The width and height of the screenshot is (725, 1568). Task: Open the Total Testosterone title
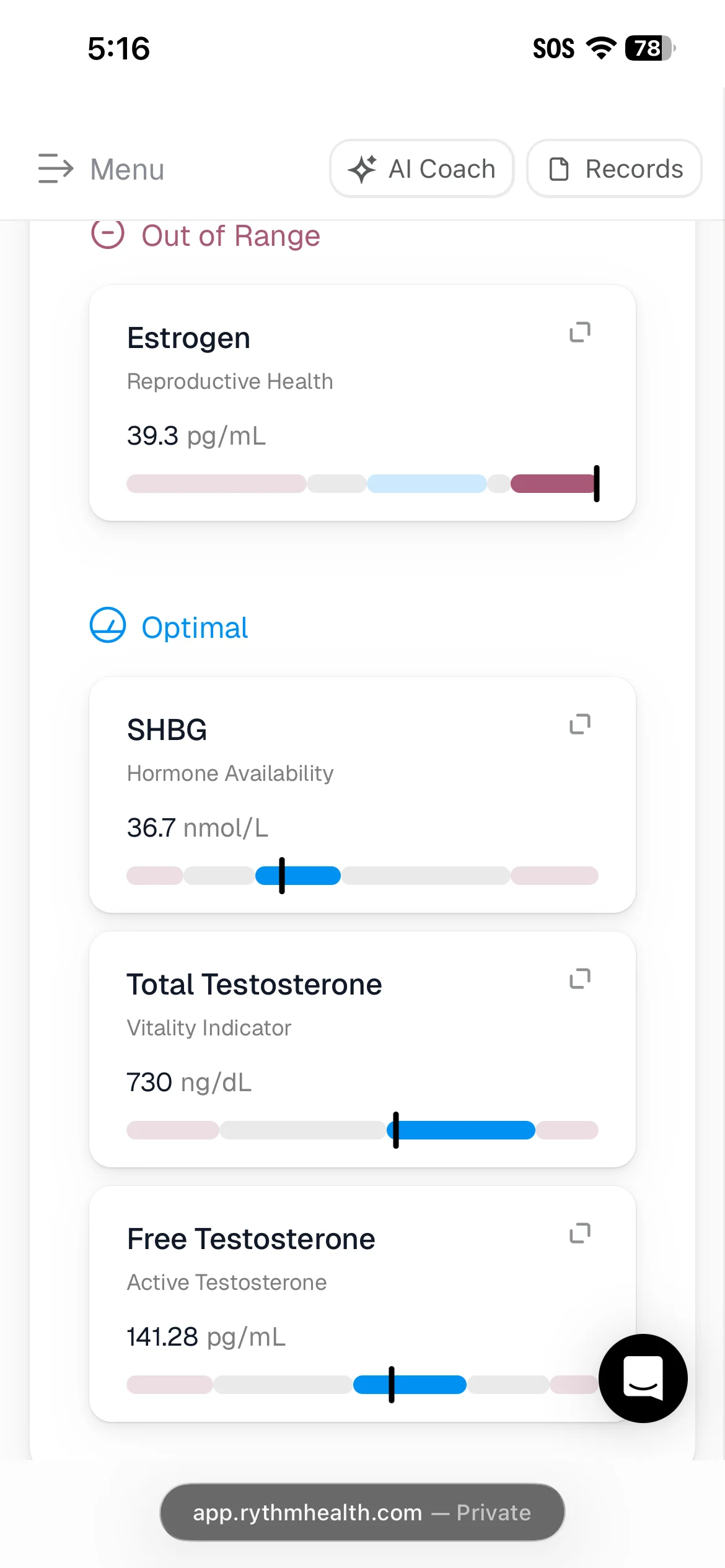pyautogui.click(x=255, y=984)
